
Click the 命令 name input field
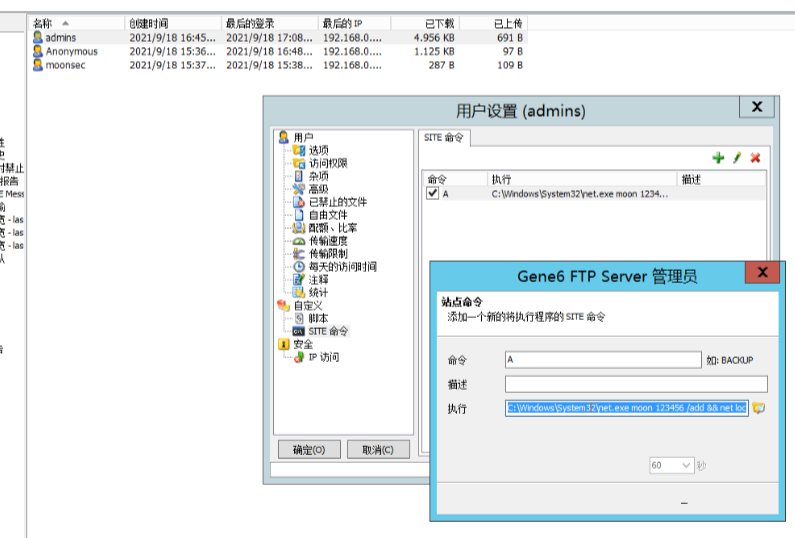pyautogui.click(x=603, y=359)
